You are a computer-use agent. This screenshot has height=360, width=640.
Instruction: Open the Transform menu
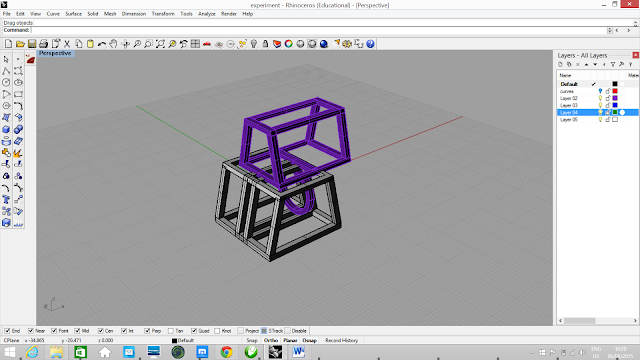coord(163,14)
